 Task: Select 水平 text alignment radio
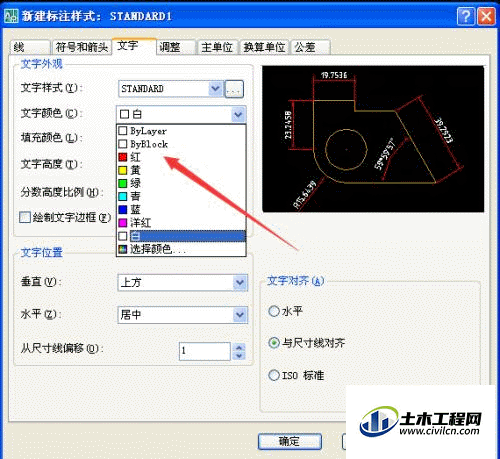click(x=274, y=311)
